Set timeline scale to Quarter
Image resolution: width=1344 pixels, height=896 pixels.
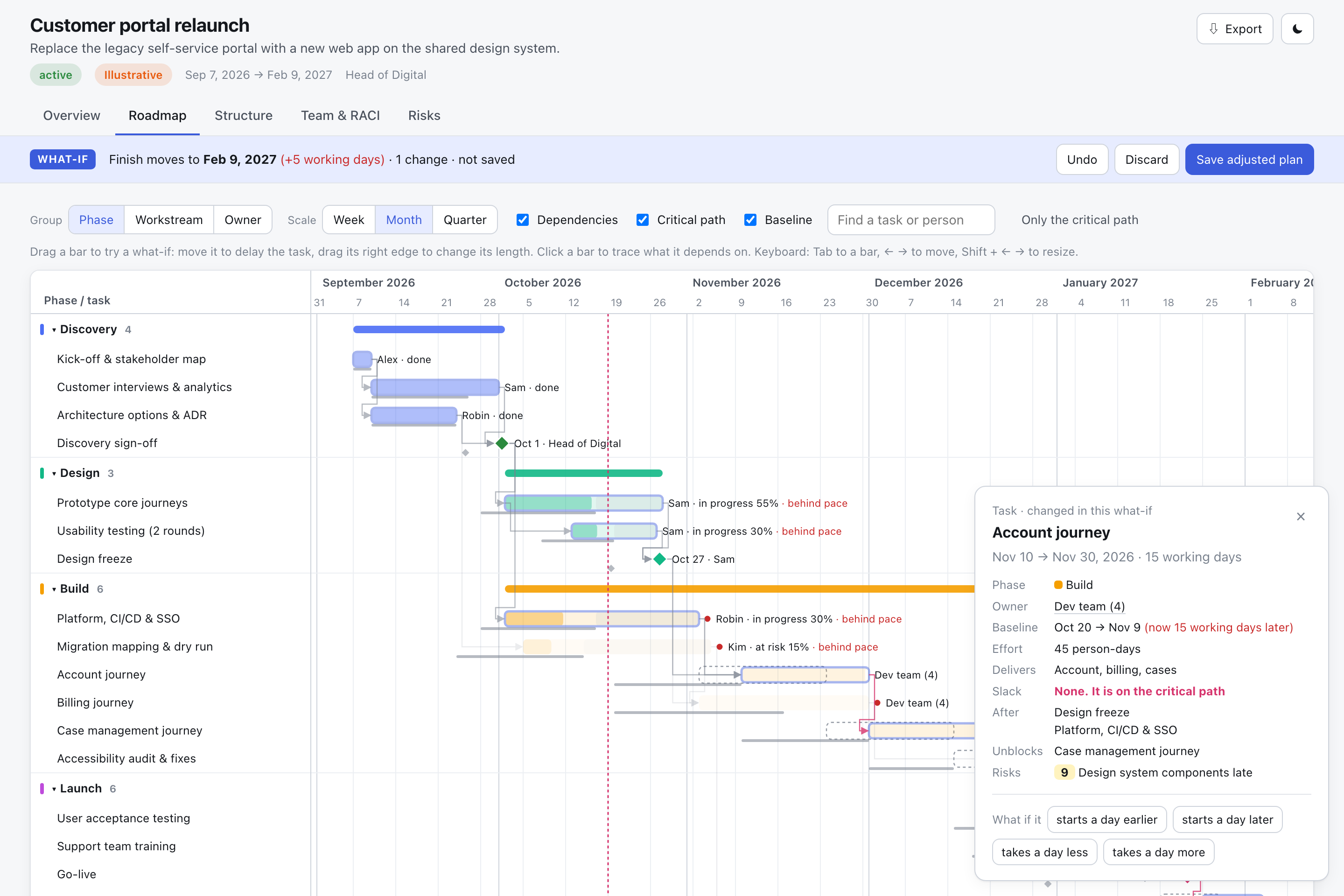465,220
